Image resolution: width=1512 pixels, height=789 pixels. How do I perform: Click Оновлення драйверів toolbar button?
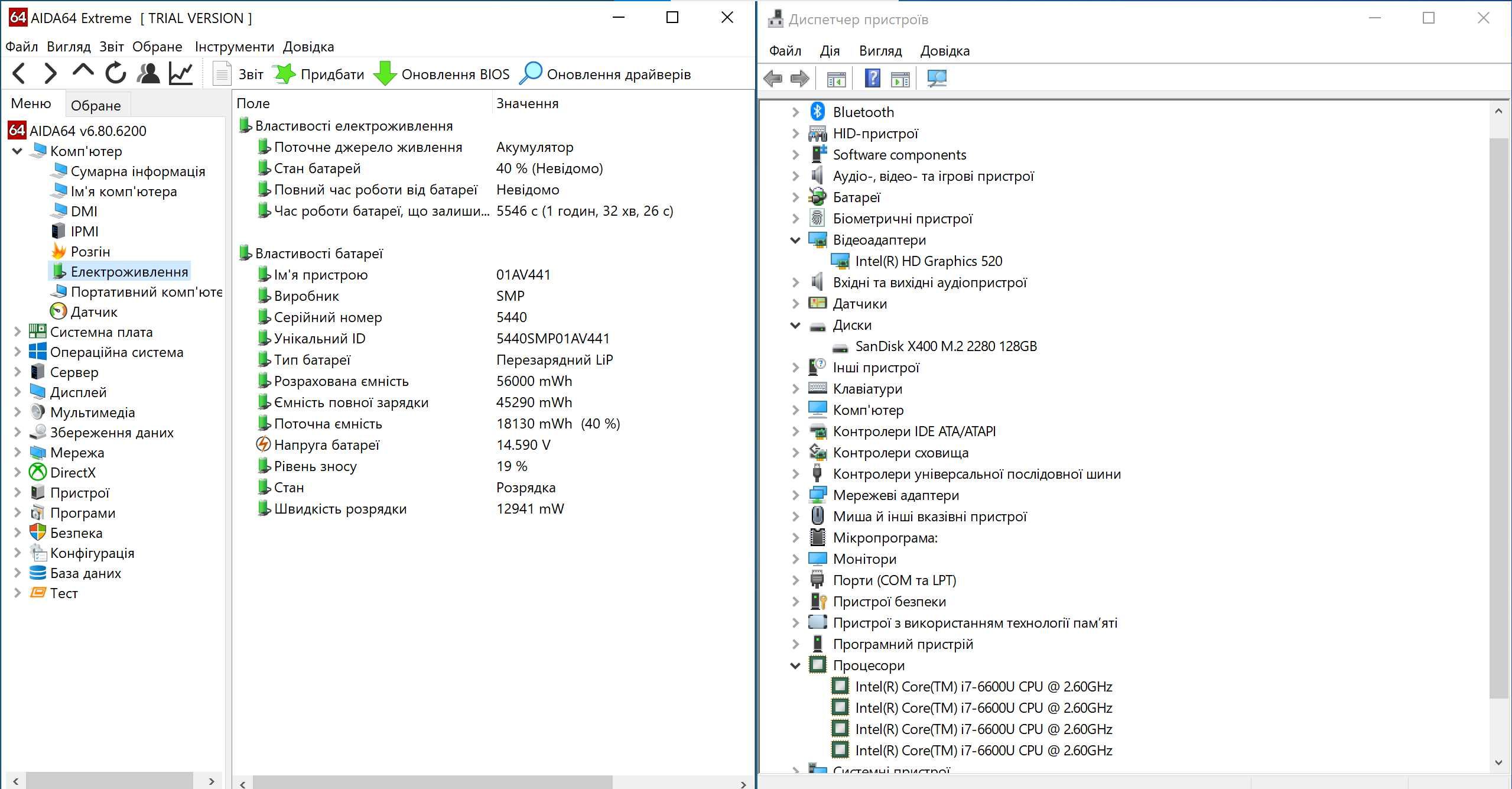coord(605,74)
